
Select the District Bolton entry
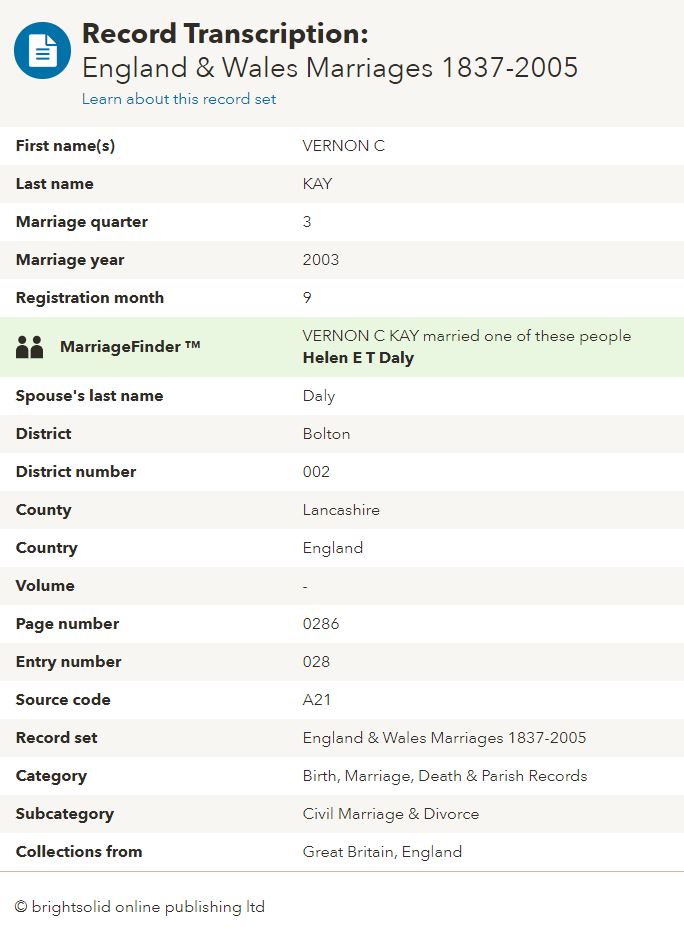tap(323, 434)
